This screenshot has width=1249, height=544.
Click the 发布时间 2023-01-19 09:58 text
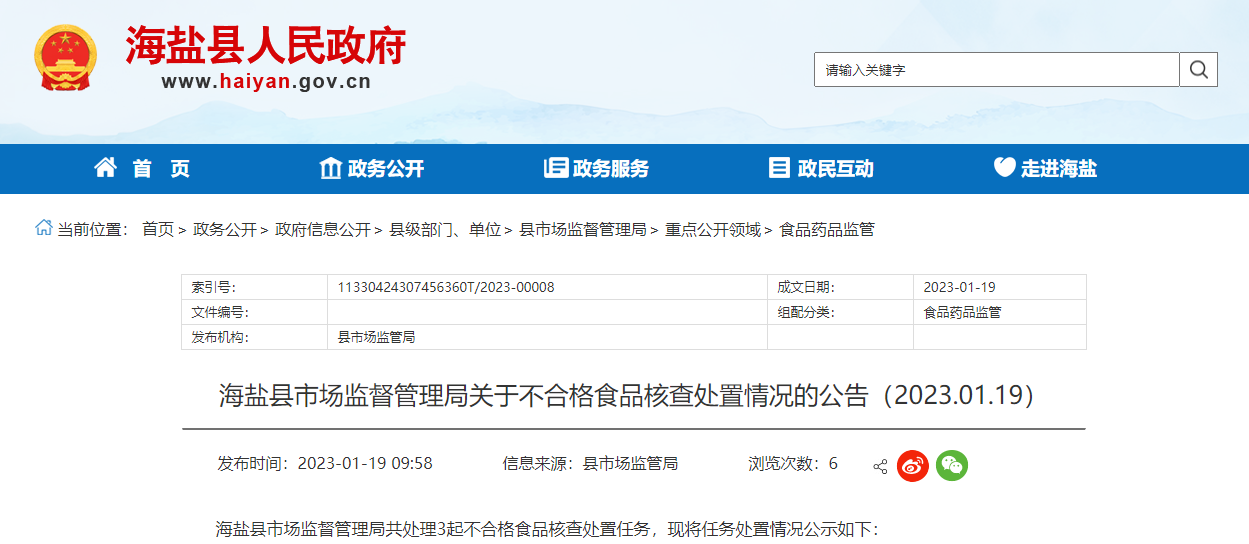pos(325,463)
